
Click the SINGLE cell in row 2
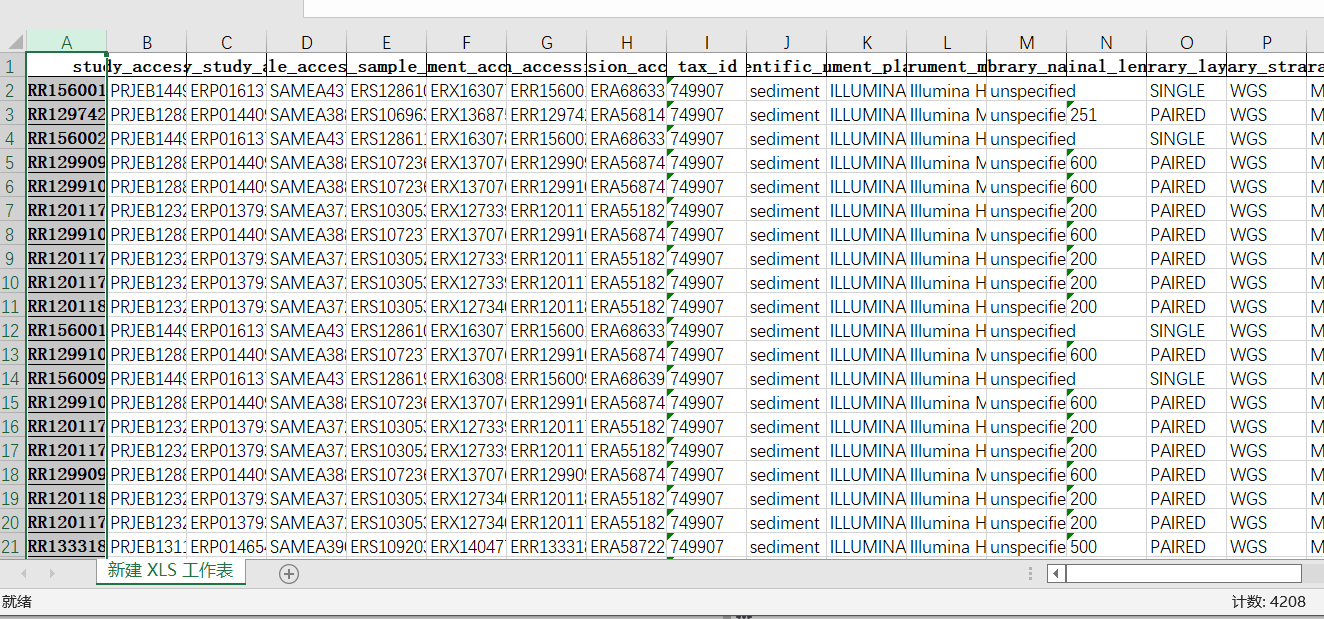click(x=1187, y=90)
